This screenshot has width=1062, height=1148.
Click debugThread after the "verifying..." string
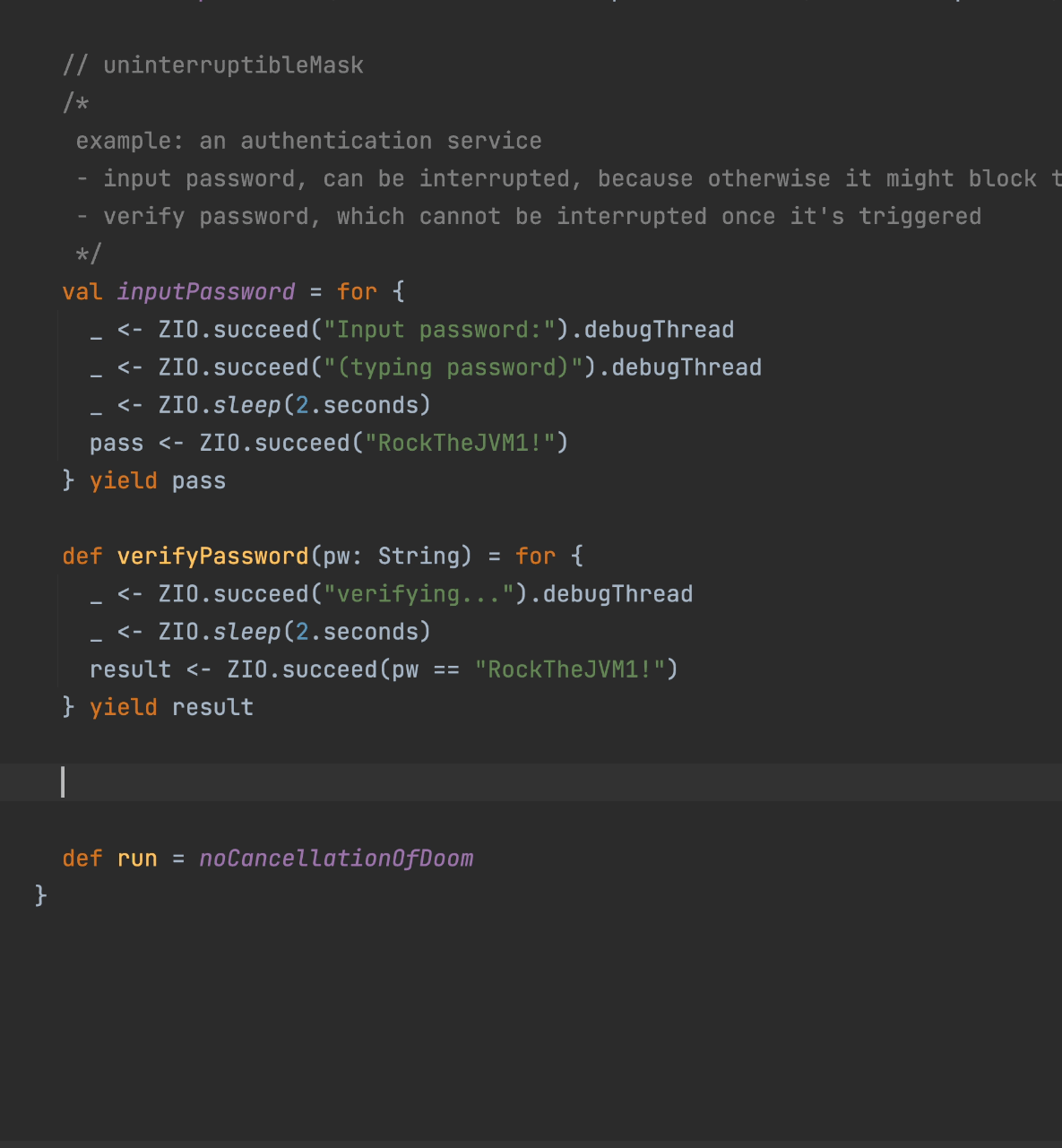pyautogui.click(x=617, y=594)
